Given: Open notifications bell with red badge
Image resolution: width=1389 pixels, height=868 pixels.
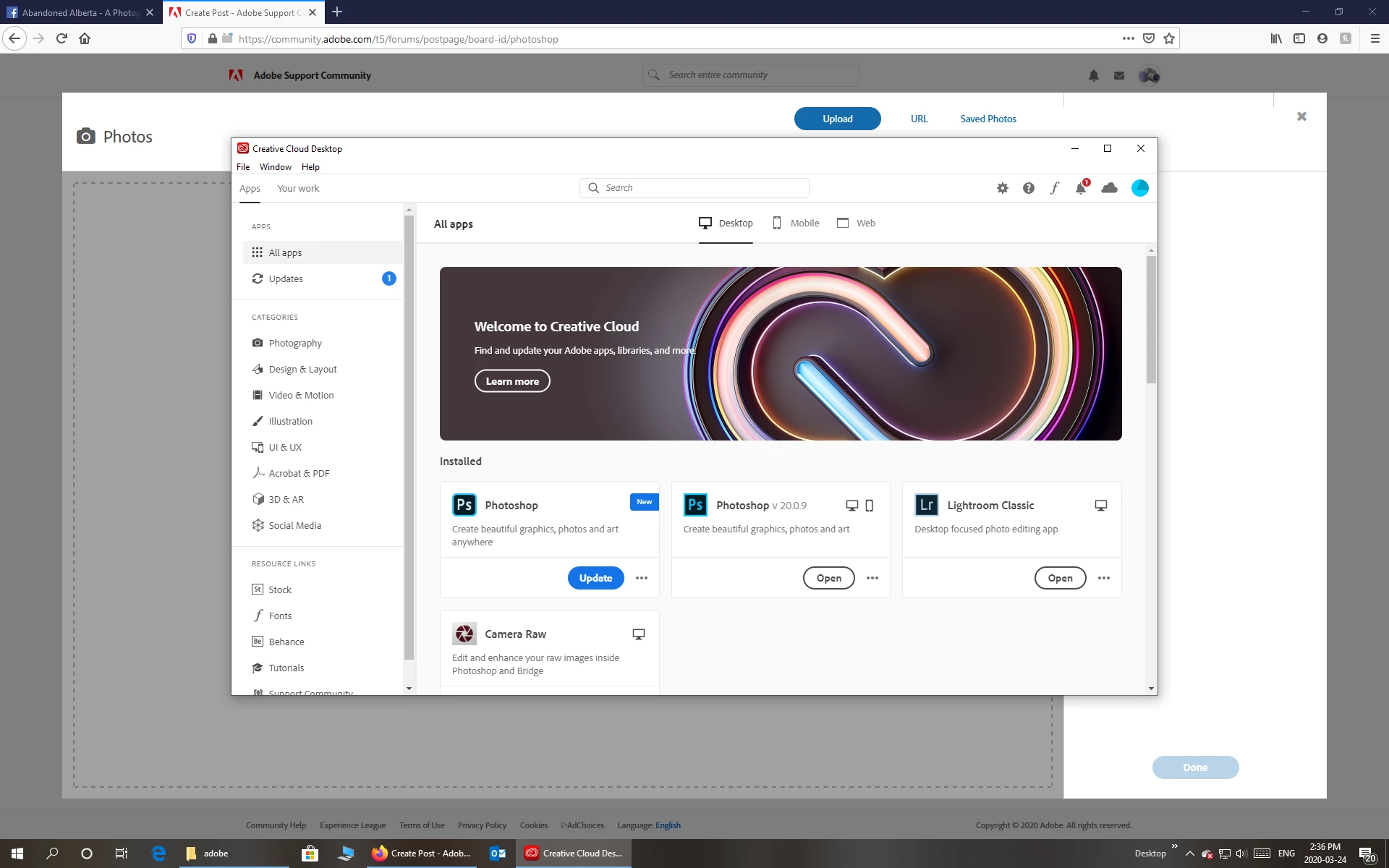Looking at the screenshot, I should pyautogui.click(x=1081, y=188).
